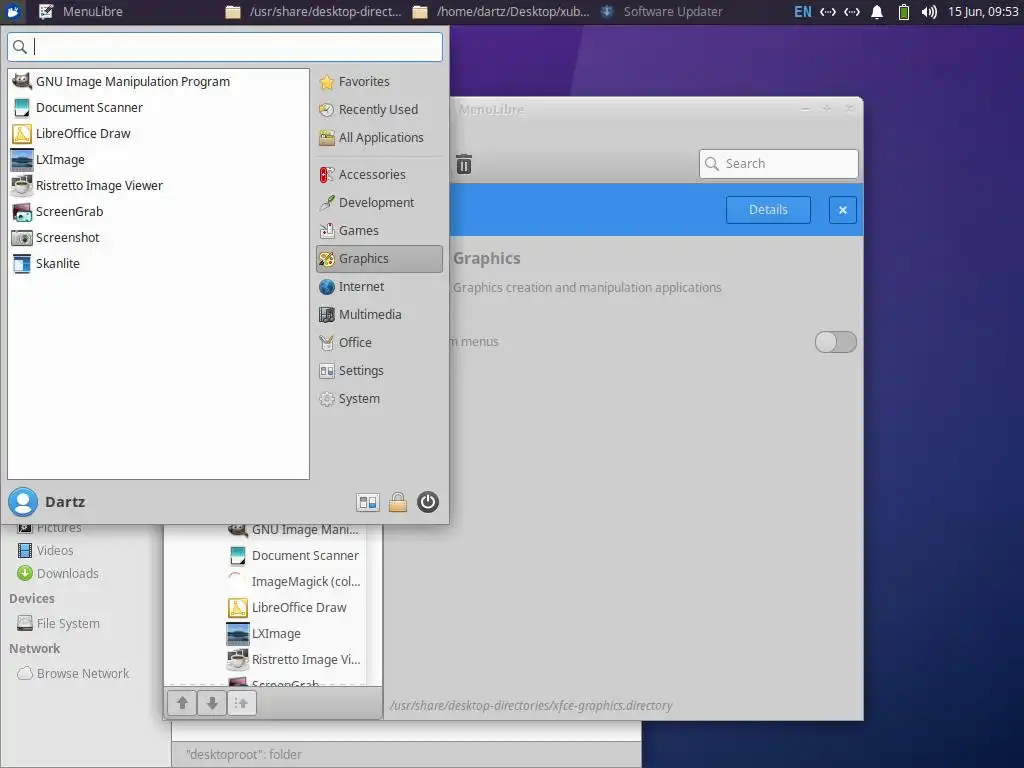This screenshot has width=1024, height=768.
Task: Click the EN keyboard layout indicator
Action: tap(803, 12)
